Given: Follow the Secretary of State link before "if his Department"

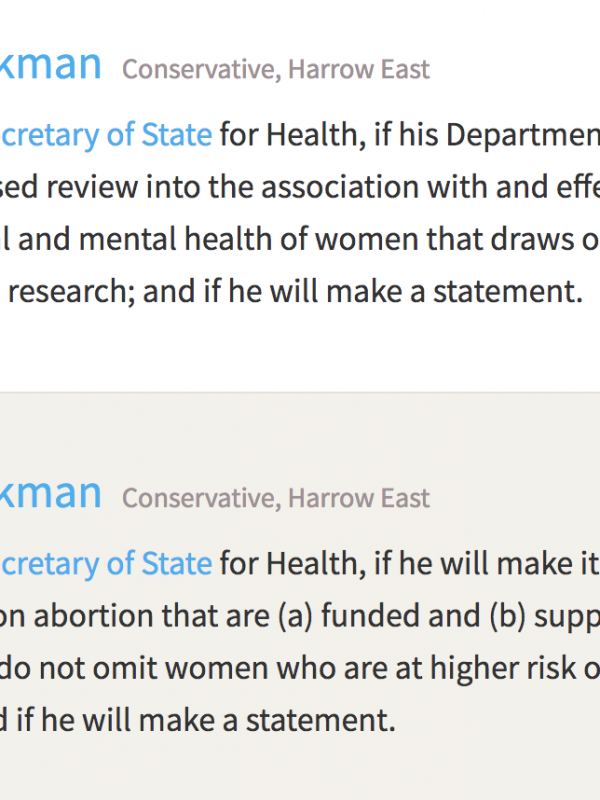Looking at the screenshot, I should coord(106,135).
